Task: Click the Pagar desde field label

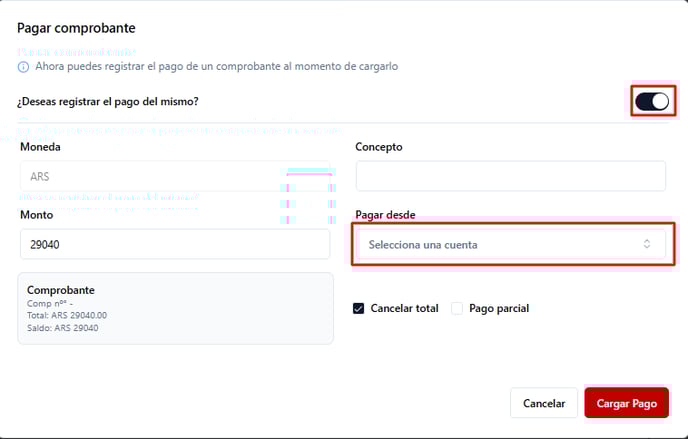Action: (385, 215)
